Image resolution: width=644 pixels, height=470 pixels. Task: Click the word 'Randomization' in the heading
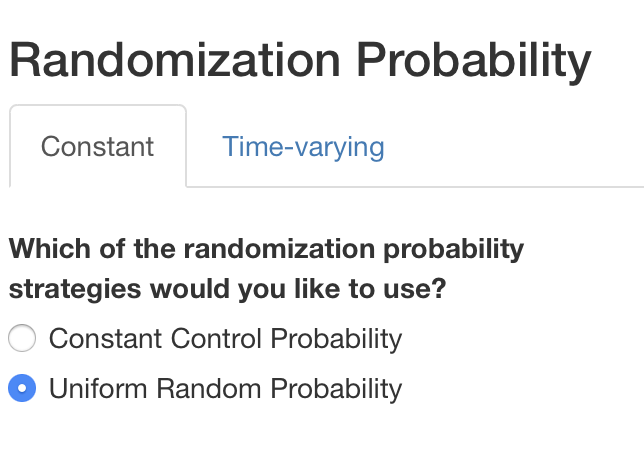(175, 60)
